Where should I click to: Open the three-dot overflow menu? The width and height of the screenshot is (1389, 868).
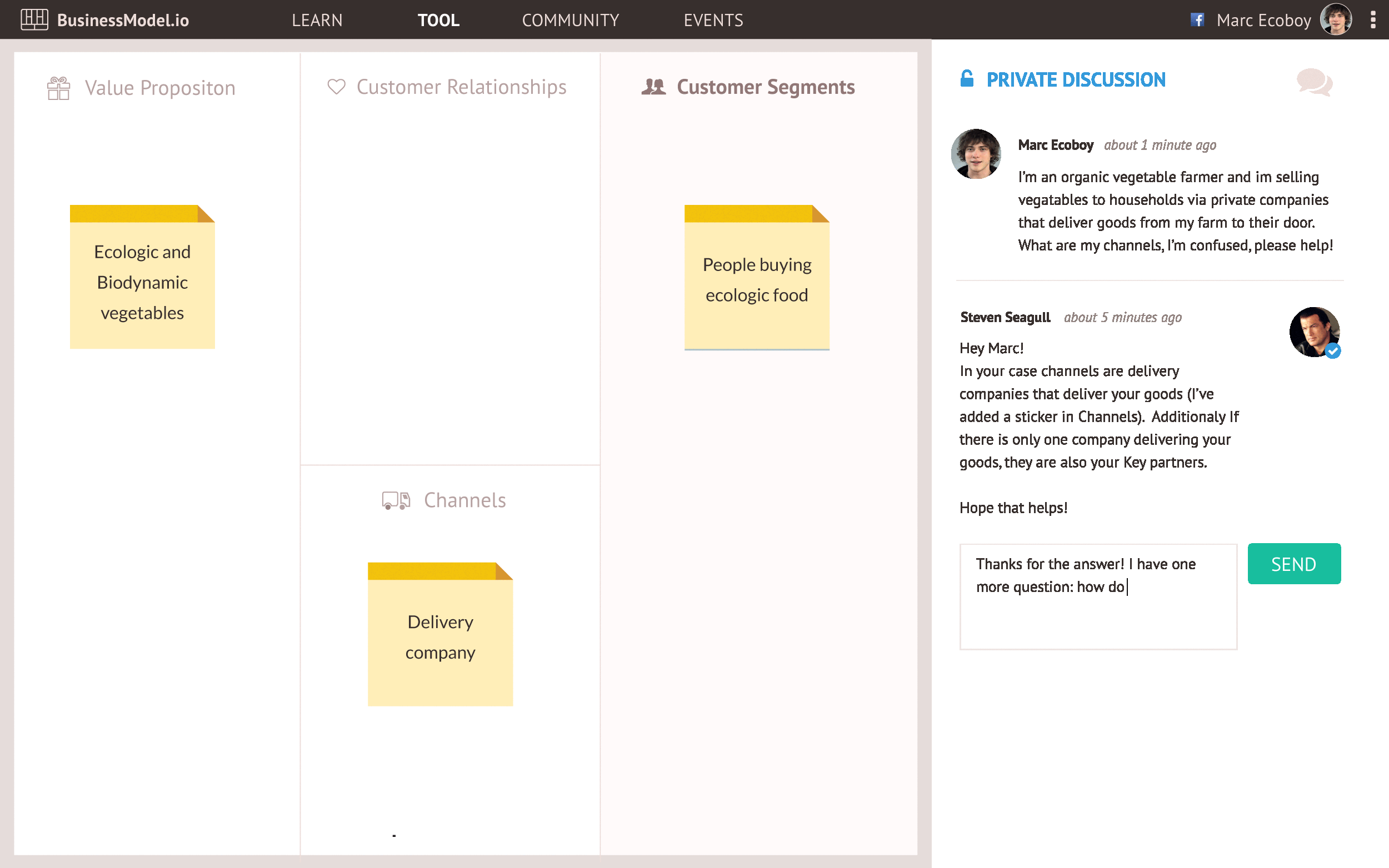point(1373,20)
